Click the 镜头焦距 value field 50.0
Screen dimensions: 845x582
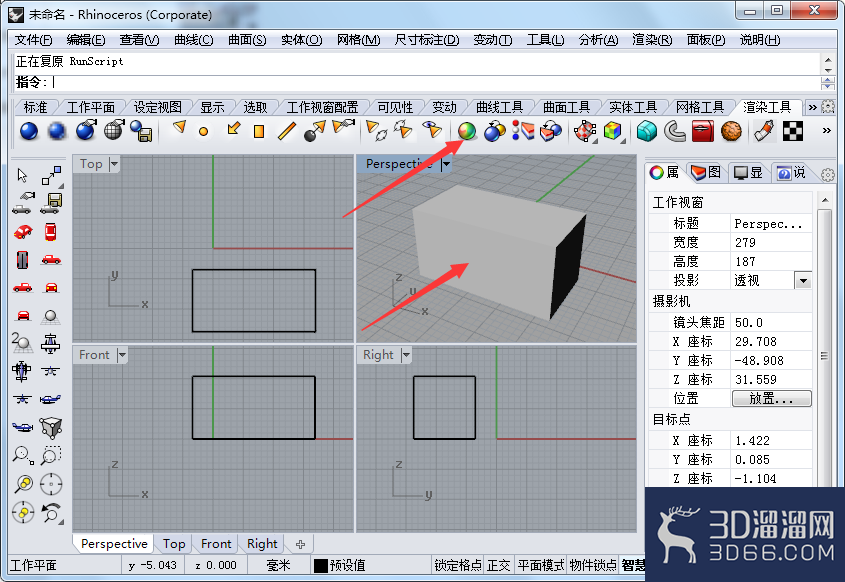click(x=771, y=322)
